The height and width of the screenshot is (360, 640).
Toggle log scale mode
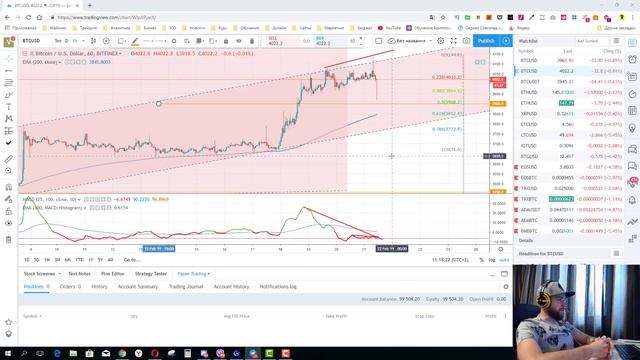pos(492,260)
